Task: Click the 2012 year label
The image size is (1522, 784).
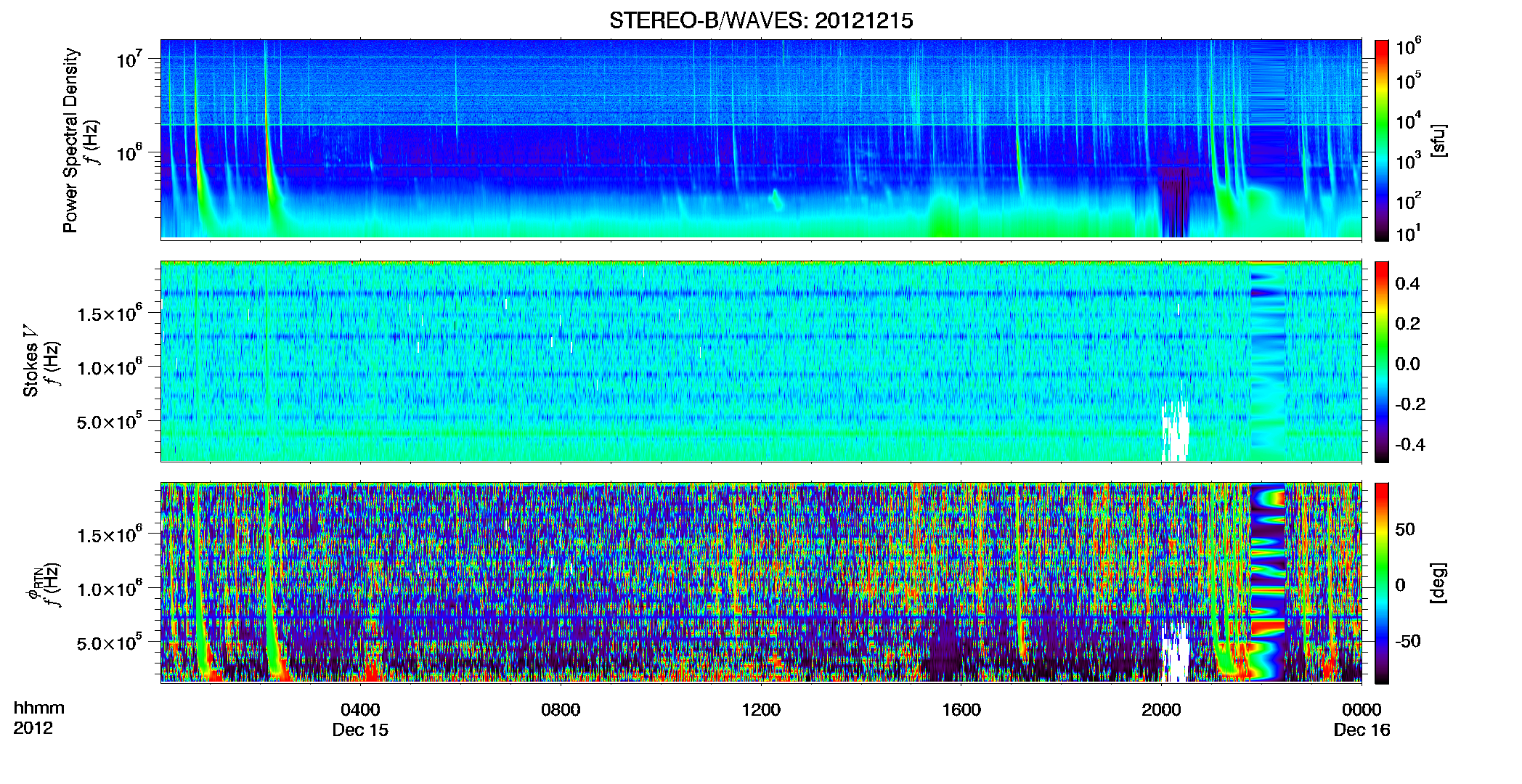Action: [x=33, y=728]
